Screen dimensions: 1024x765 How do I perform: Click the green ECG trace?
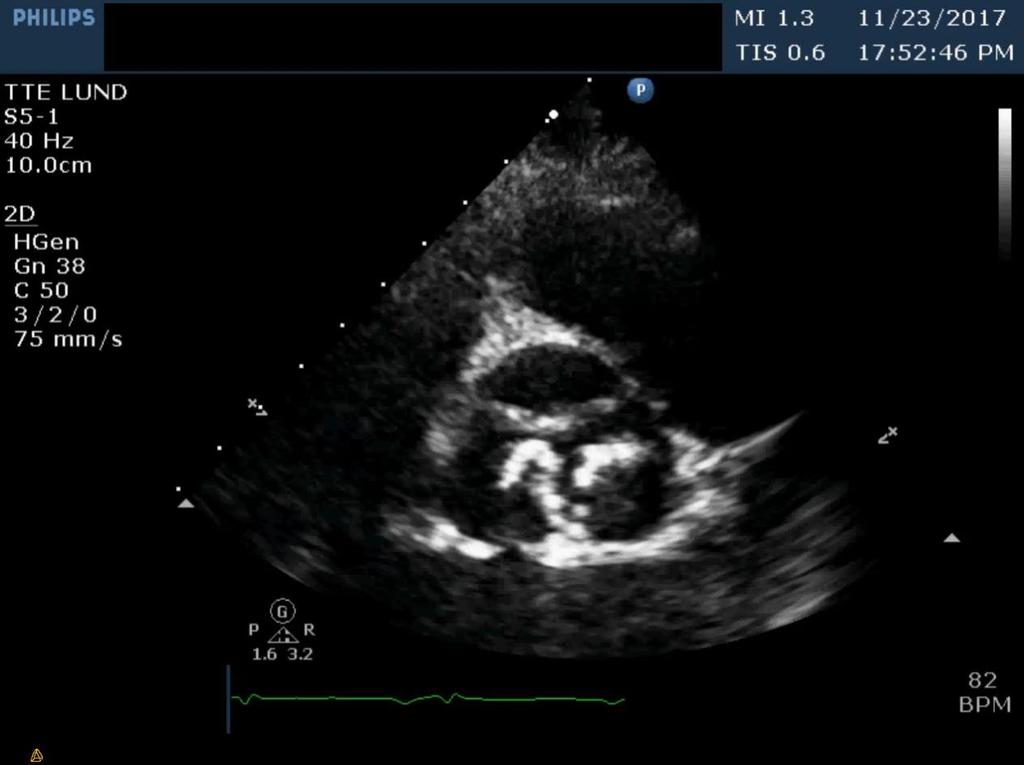[428, 700]
